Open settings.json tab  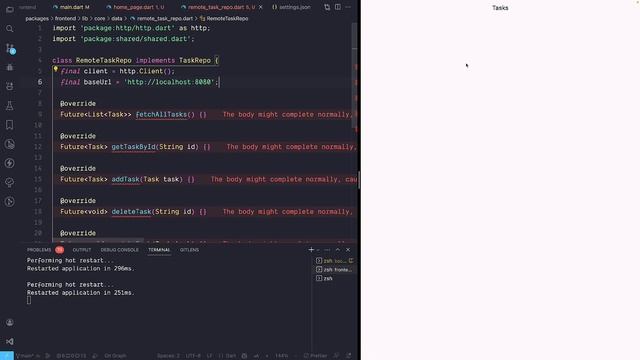click(x=291, y=7)
